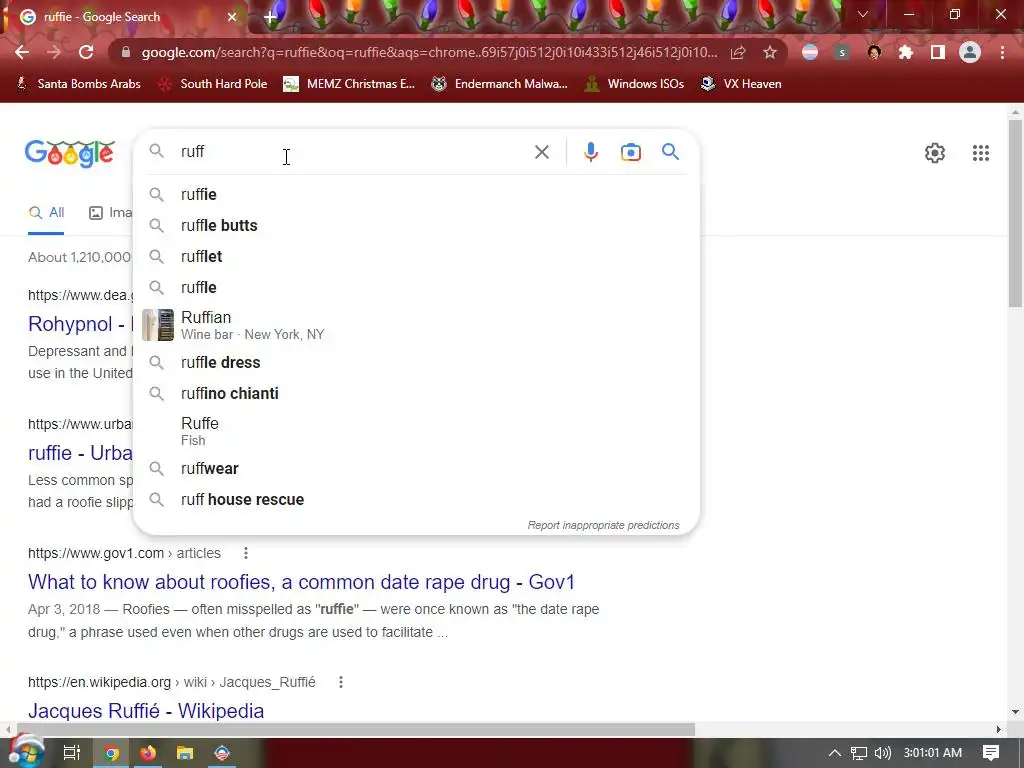Viewport: 1024px width, 768px height.
Task: Open the tab search dropdown arrow
Action: click(862, 14)
